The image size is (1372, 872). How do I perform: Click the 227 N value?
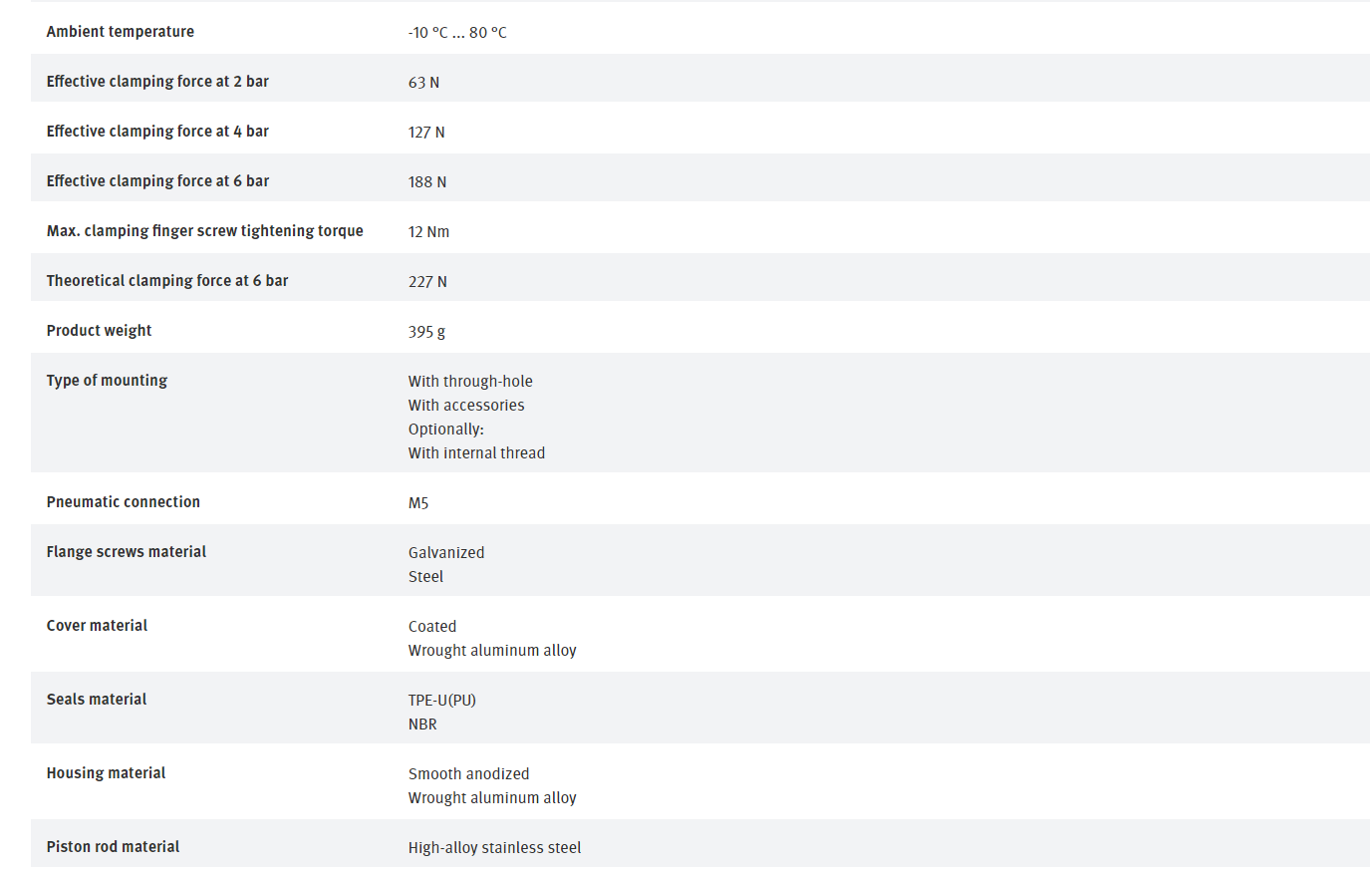click(427, 282)
